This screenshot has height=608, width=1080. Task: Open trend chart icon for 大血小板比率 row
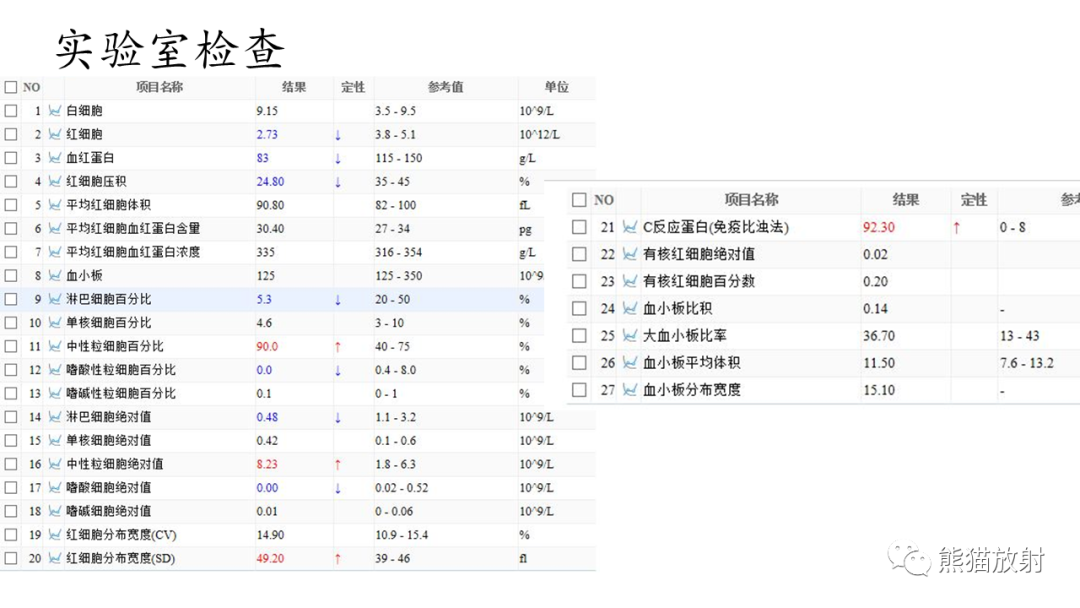click(630, 335)
